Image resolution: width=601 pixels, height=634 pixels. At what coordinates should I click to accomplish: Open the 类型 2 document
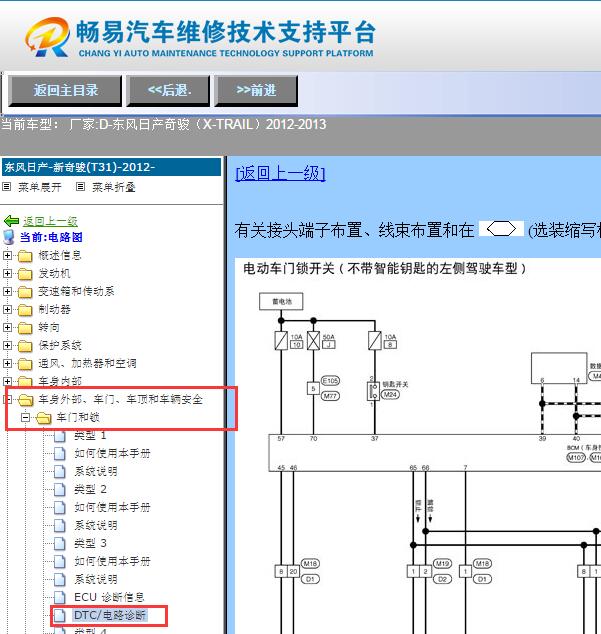click(90, 489)
